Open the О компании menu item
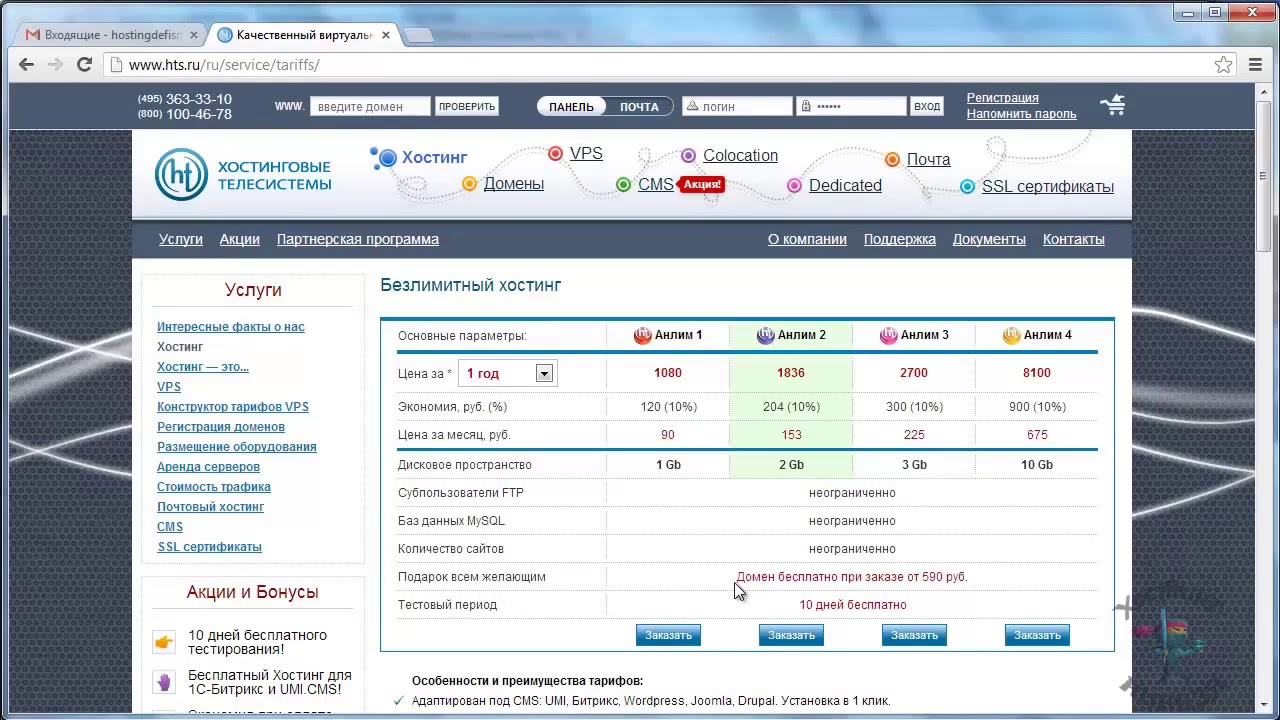The width and height of the screenshot is (1280, 720). pyautogui.click(x=807, y=239)
